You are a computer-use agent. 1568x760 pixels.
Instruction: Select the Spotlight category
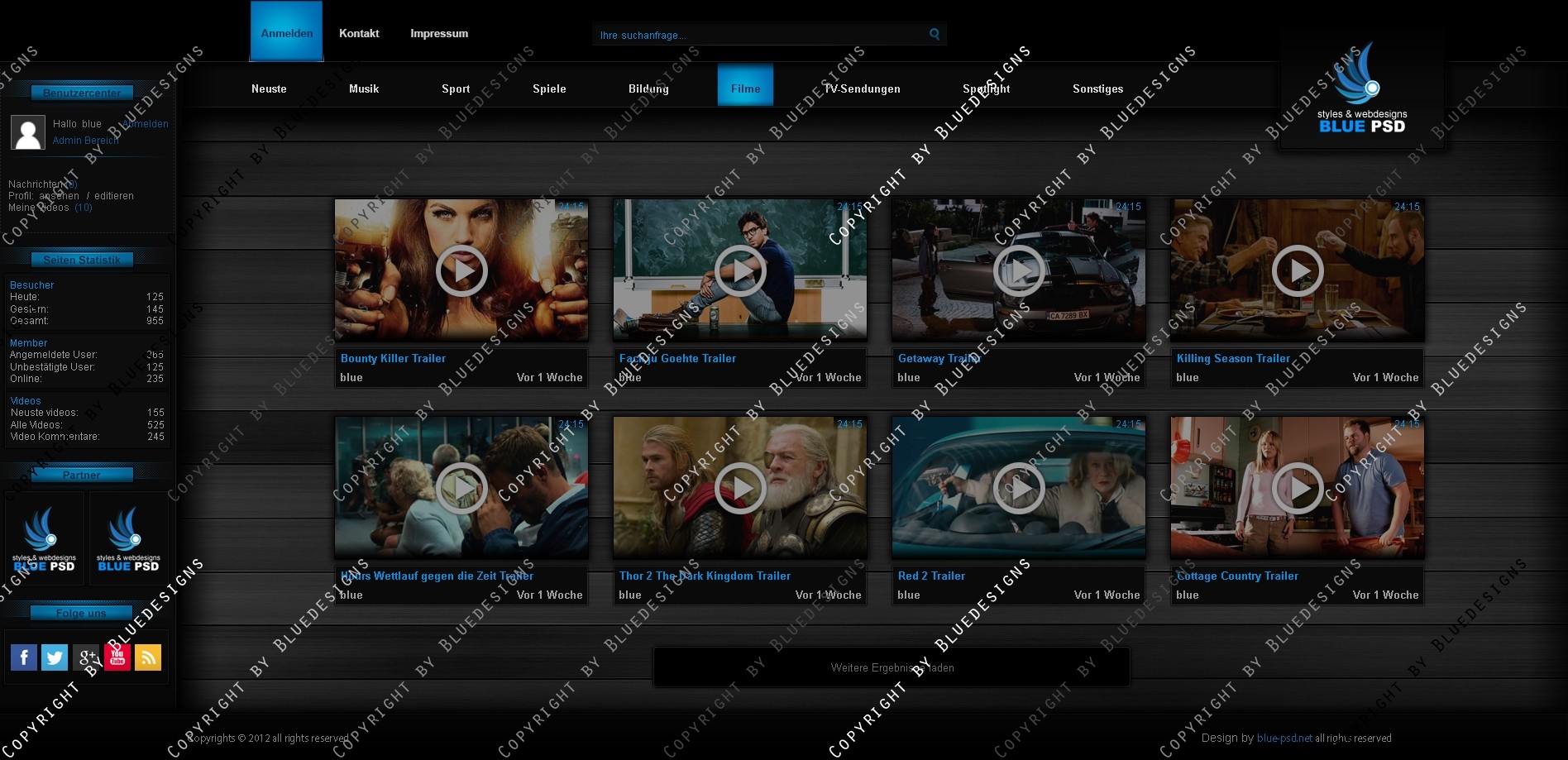986,88
